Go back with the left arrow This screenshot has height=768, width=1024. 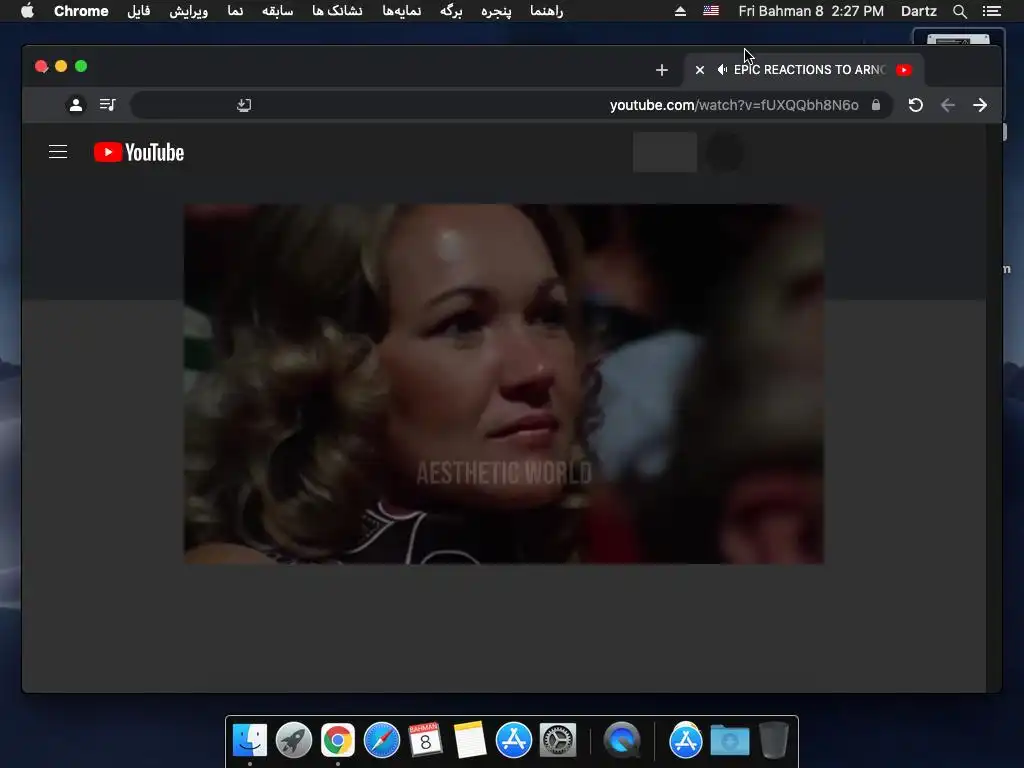pos(948,105)
